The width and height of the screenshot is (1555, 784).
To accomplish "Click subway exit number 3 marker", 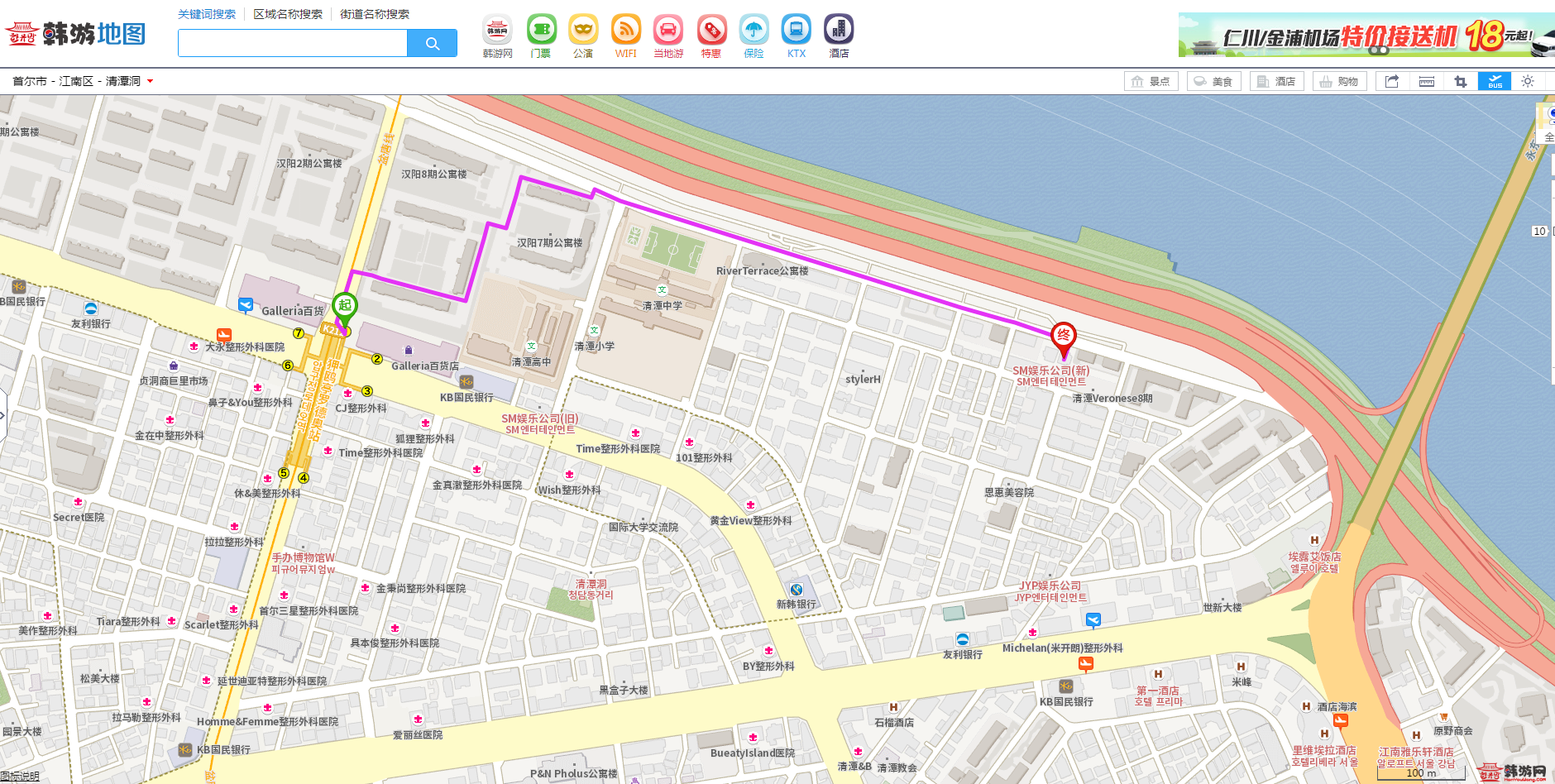I will pyautogui.click(x=367, y=391).
